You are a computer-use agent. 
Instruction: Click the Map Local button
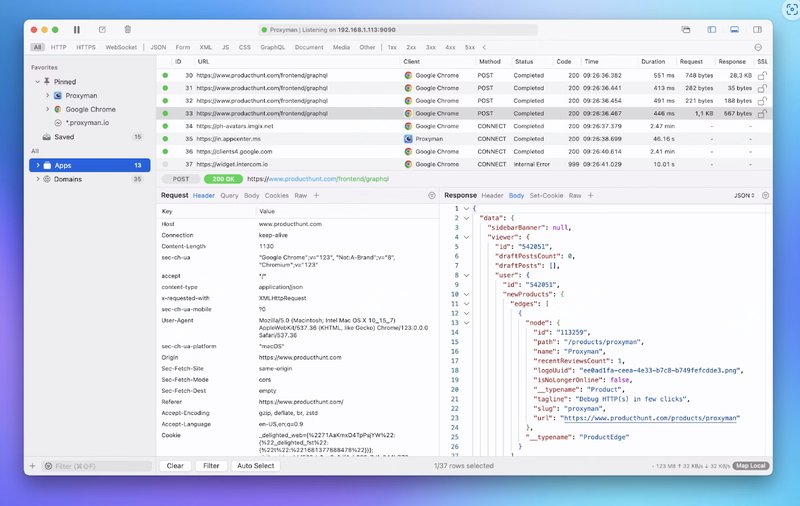751,466
